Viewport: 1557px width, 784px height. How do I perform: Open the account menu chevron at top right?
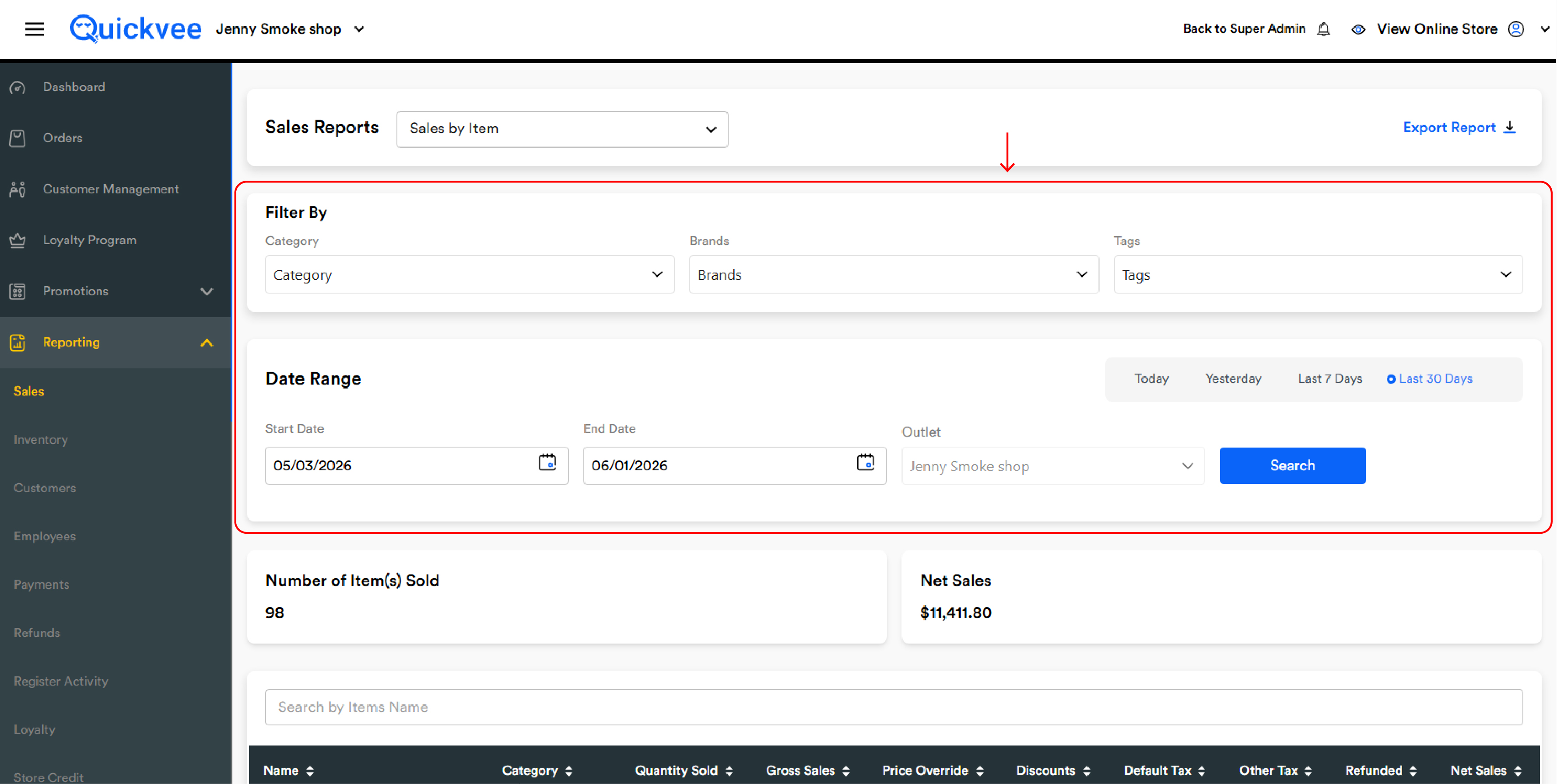point(1544,29)
